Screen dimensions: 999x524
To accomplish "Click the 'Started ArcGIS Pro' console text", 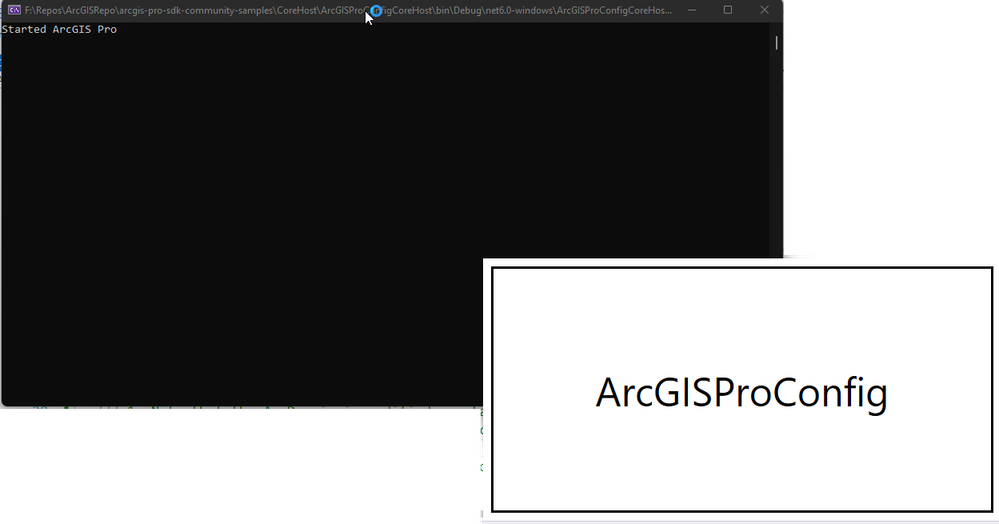I will coord(59,29).
